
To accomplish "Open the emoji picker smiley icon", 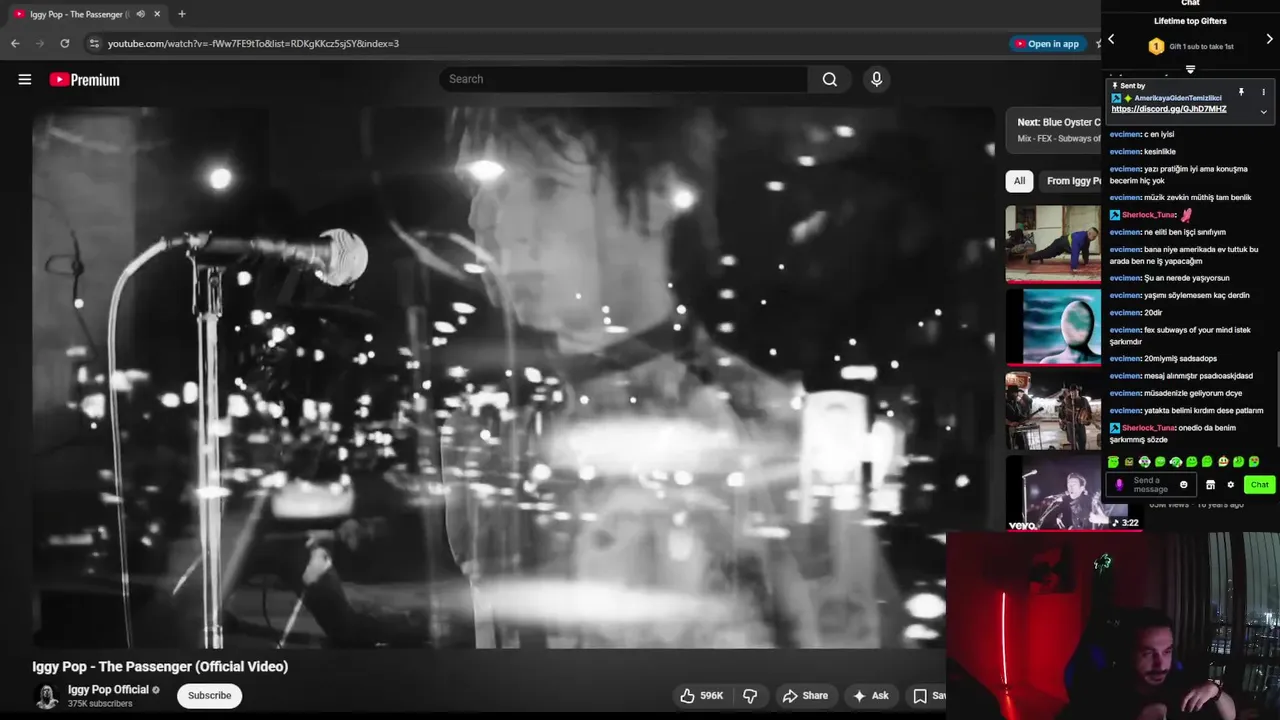I will tap(1184, 485).
